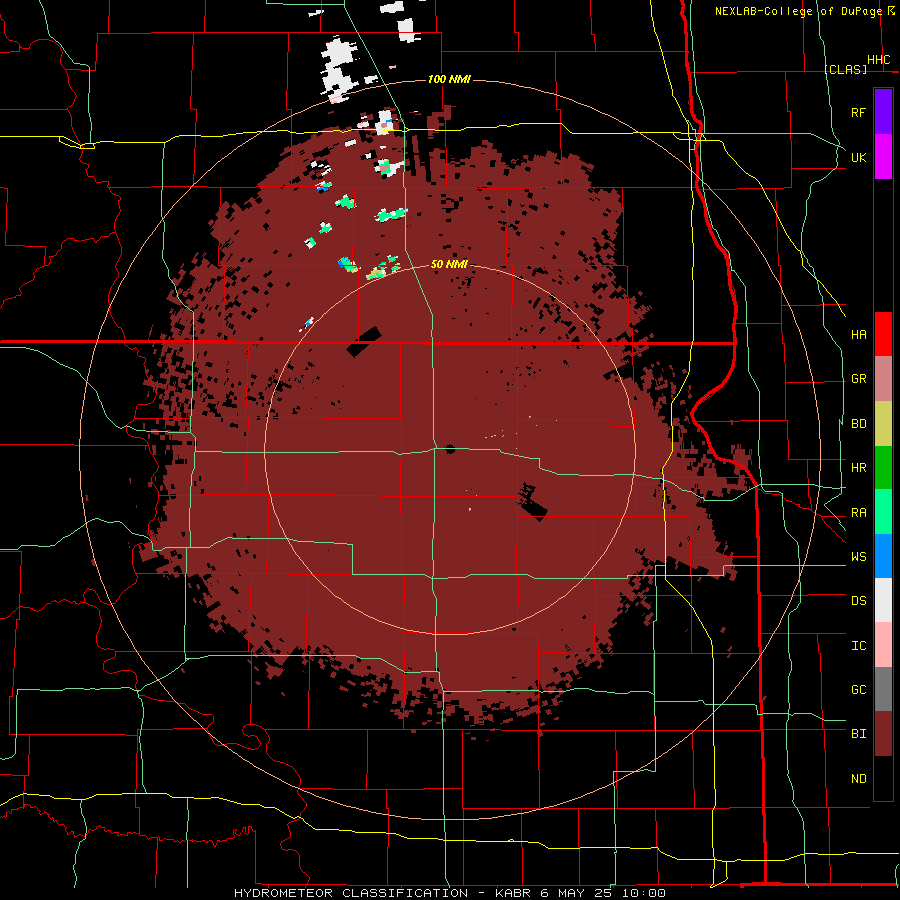This screenshot has width=900, height=900.
Task: Click the 'IC' legend label
Action: point(858,646)
